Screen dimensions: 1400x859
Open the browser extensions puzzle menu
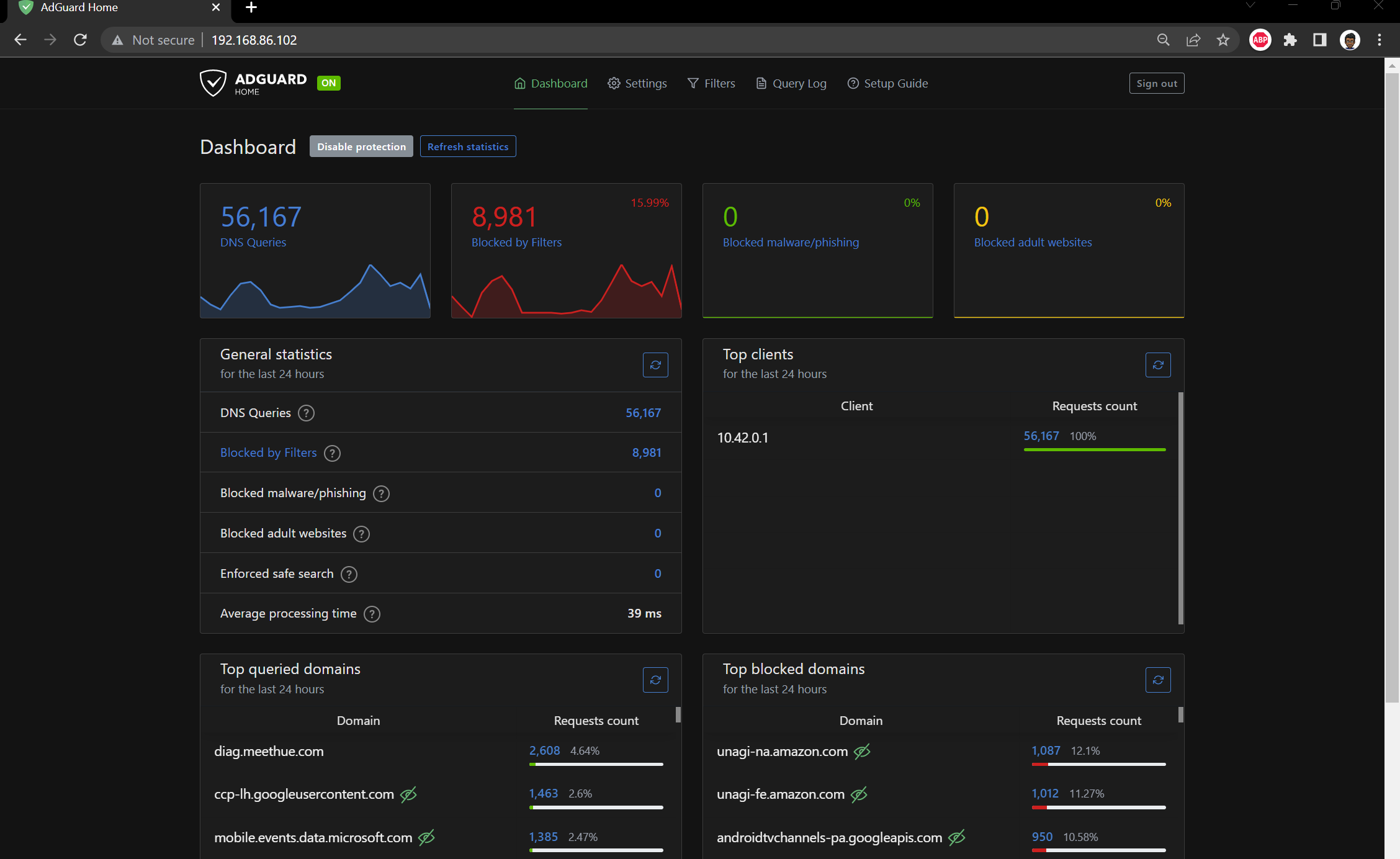click(1290, 40)
